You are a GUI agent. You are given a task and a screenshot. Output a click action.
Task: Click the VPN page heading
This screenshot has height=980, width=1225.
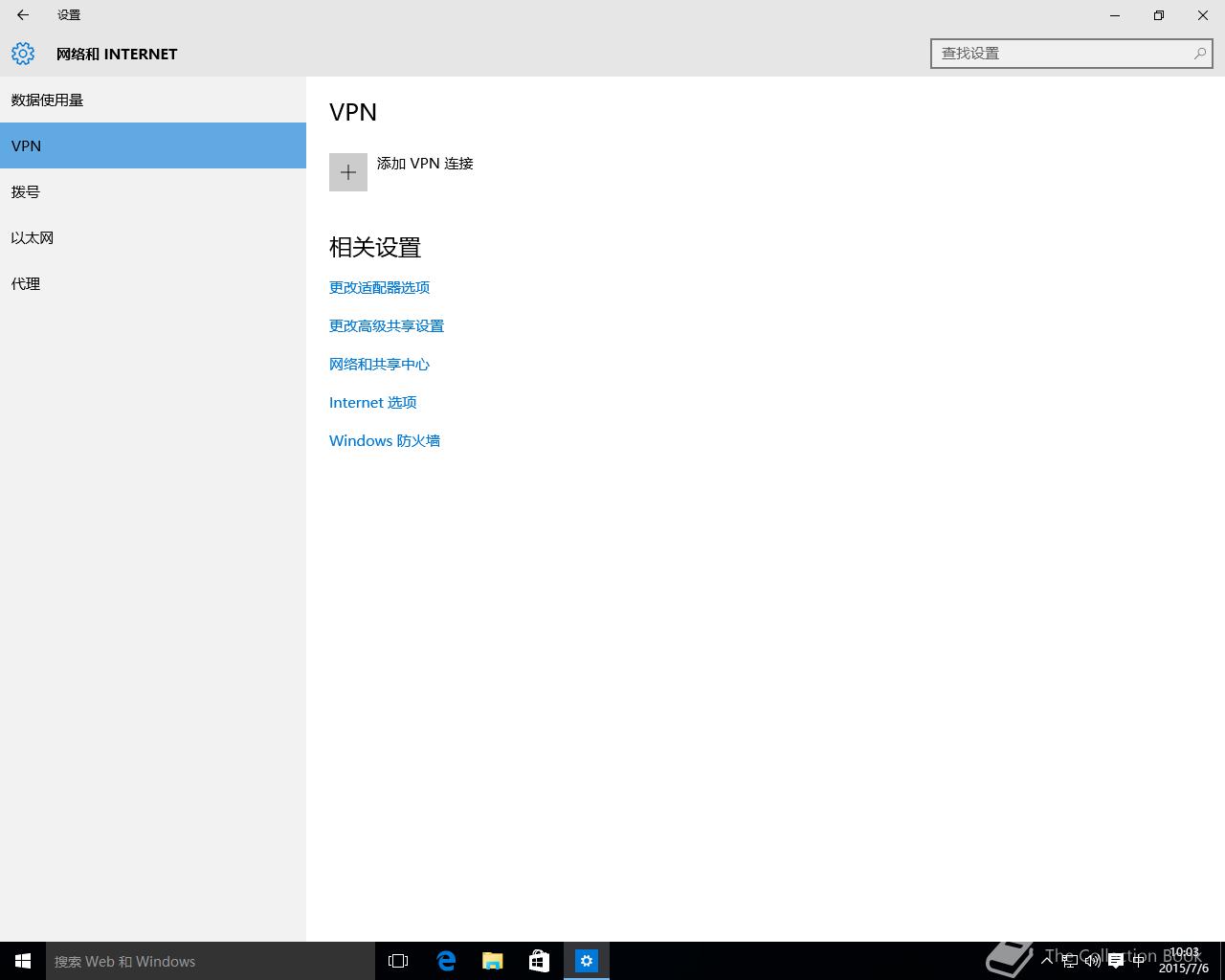point(353,112)
